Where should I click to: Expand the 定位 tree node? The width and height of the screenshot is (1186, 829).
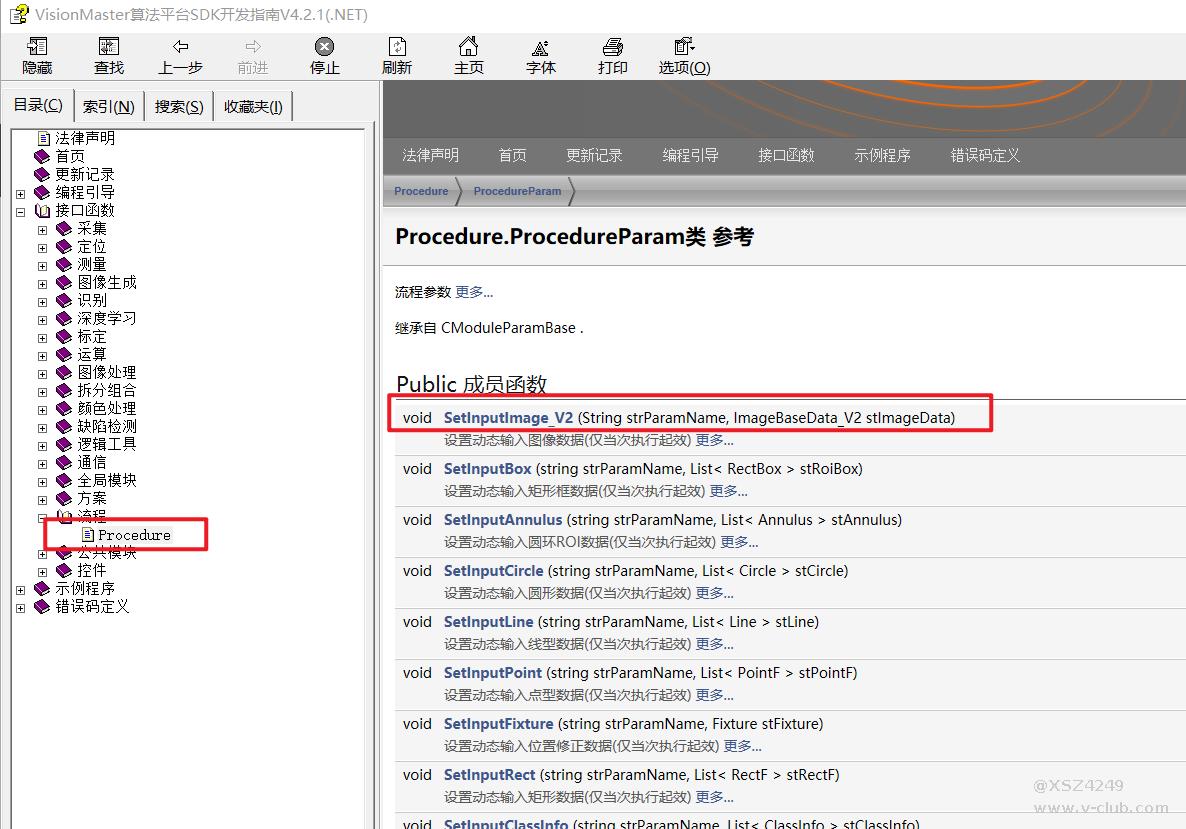(x=42, y=248)
